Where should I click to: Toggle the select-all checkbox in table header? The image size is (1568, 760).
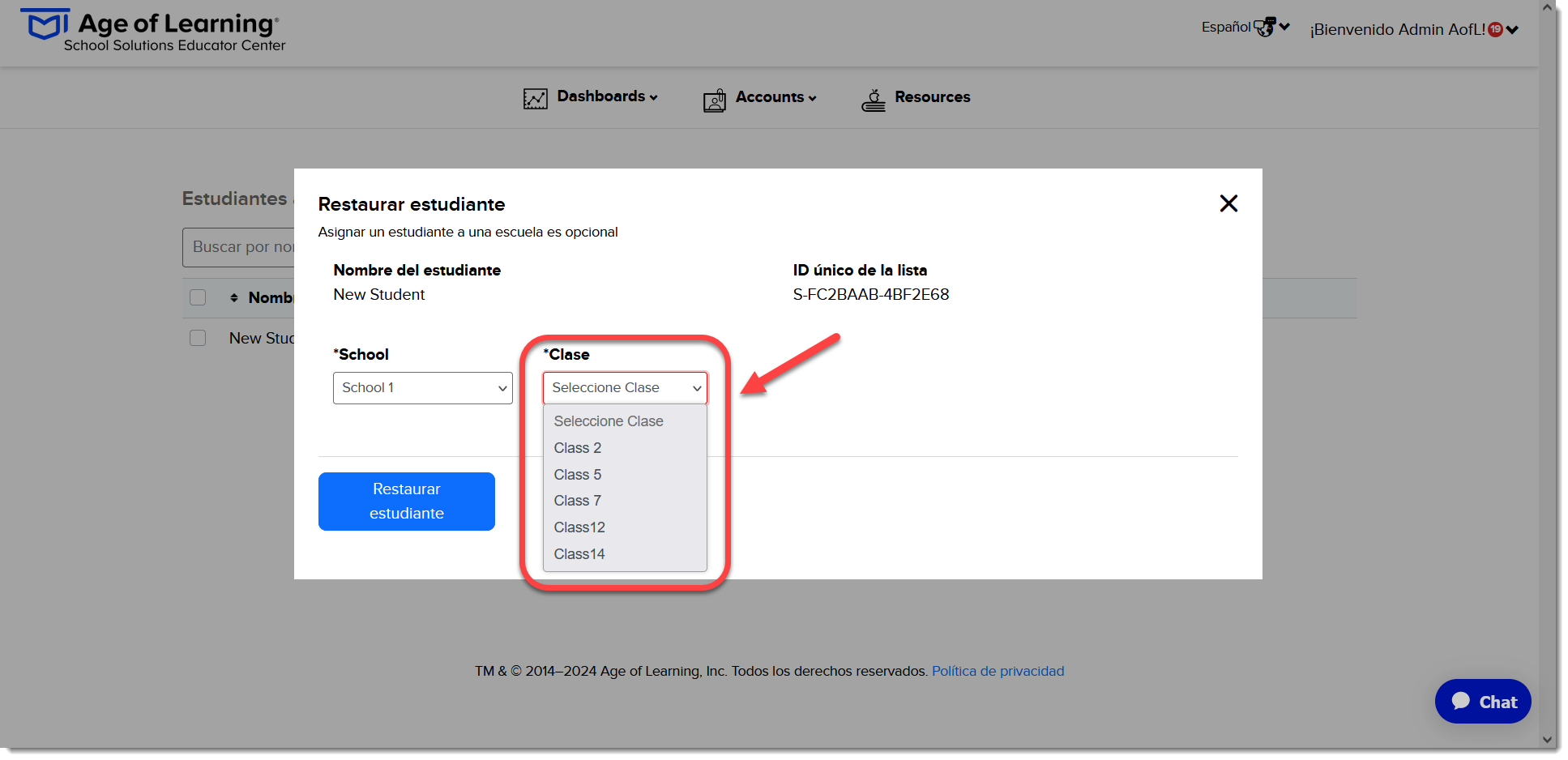tap(198, 297)
